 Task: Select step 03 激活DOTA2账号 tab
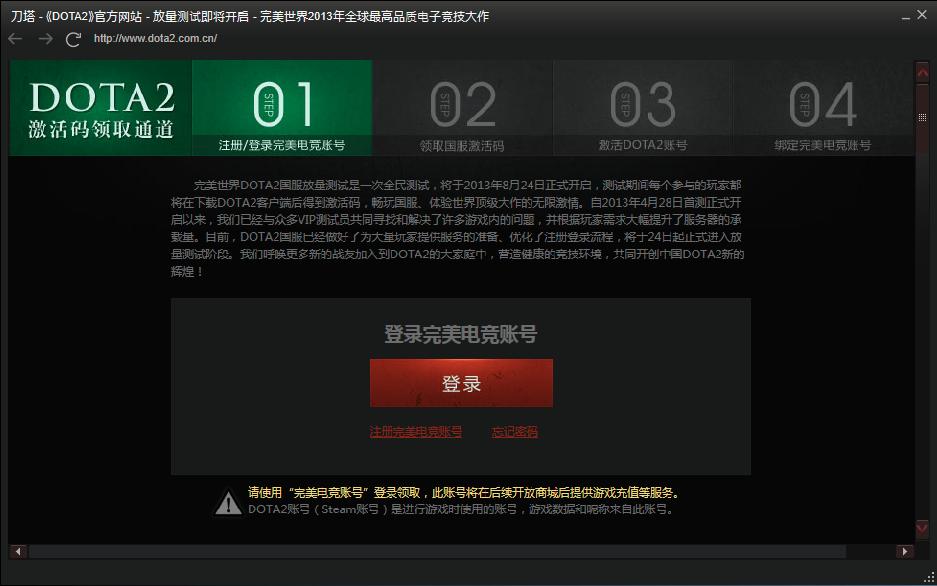tap(643, 108)
